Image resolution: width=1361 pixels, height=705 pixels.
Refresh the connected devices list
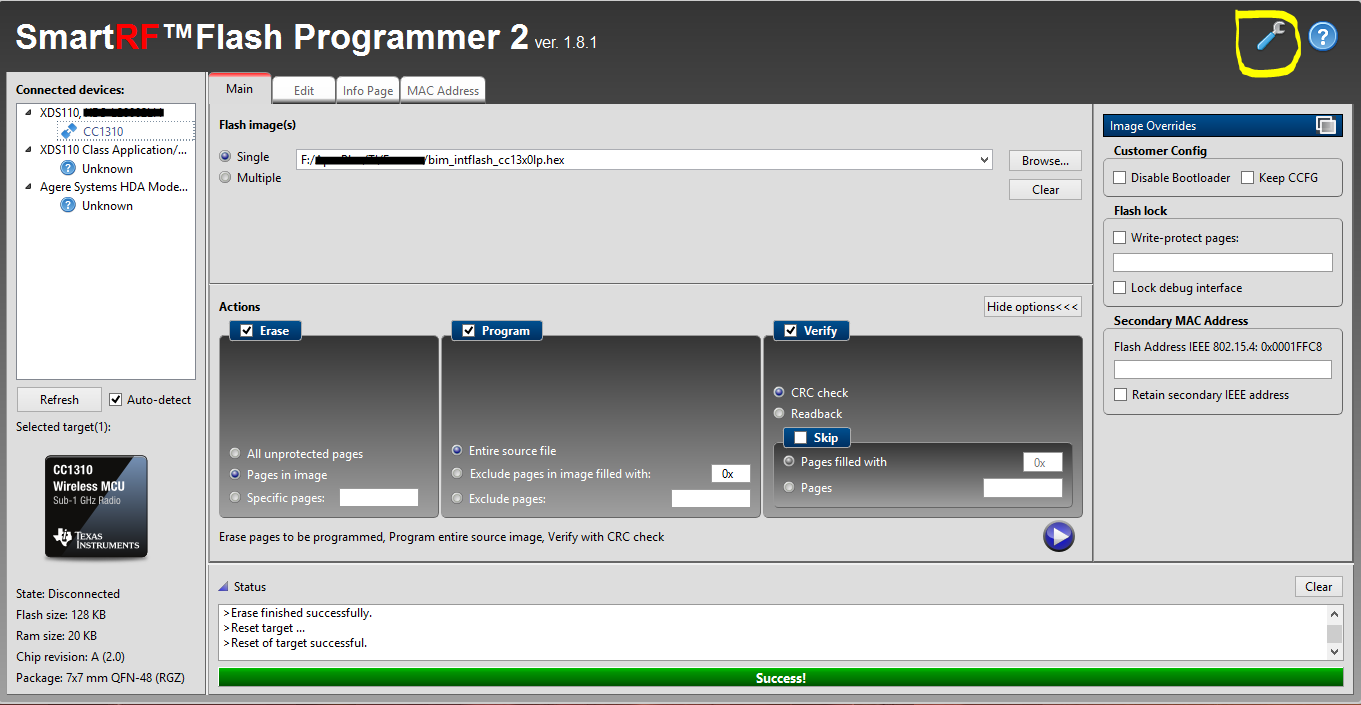click(x=58, y=399)
